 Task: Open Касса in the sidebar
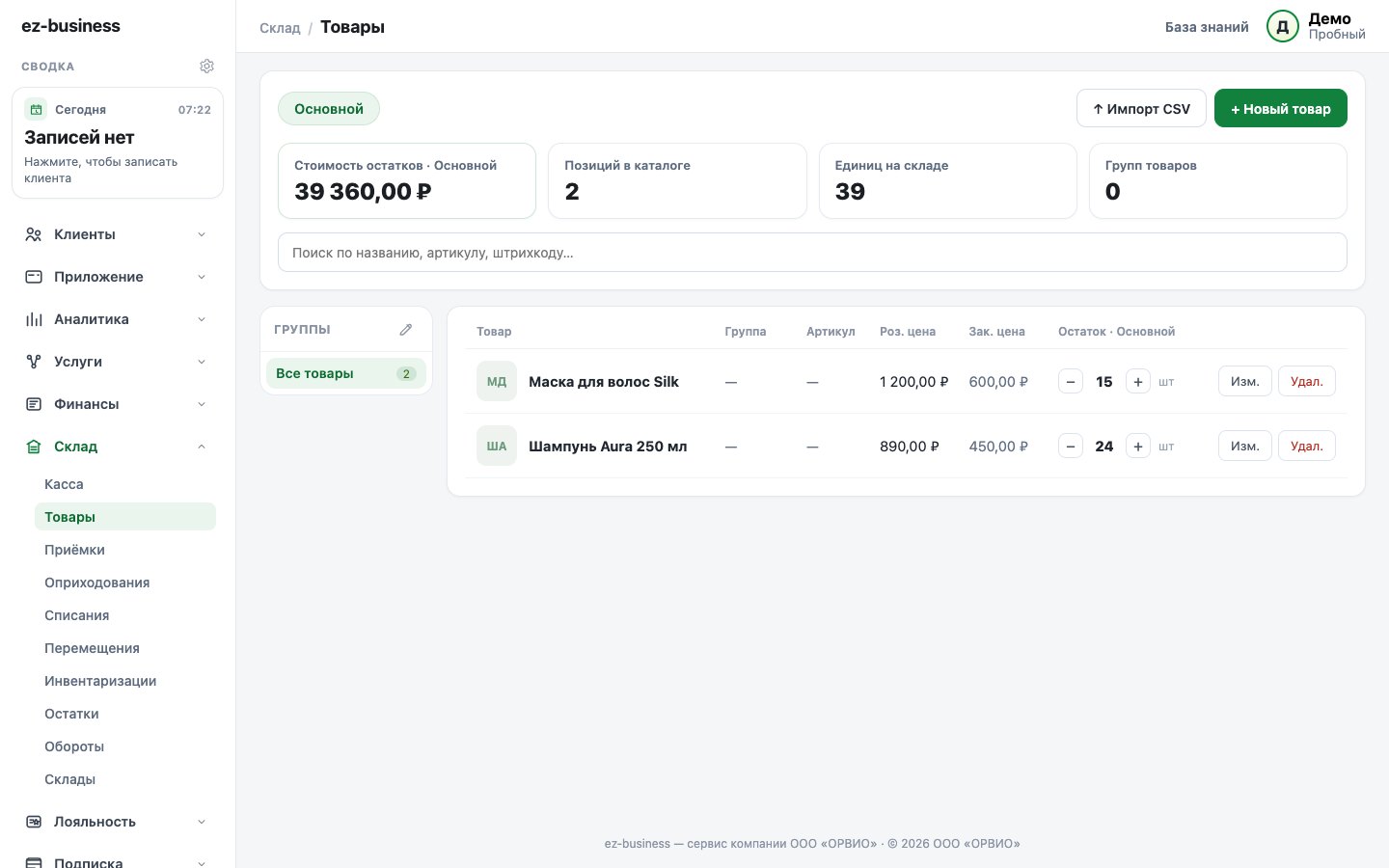125,484
